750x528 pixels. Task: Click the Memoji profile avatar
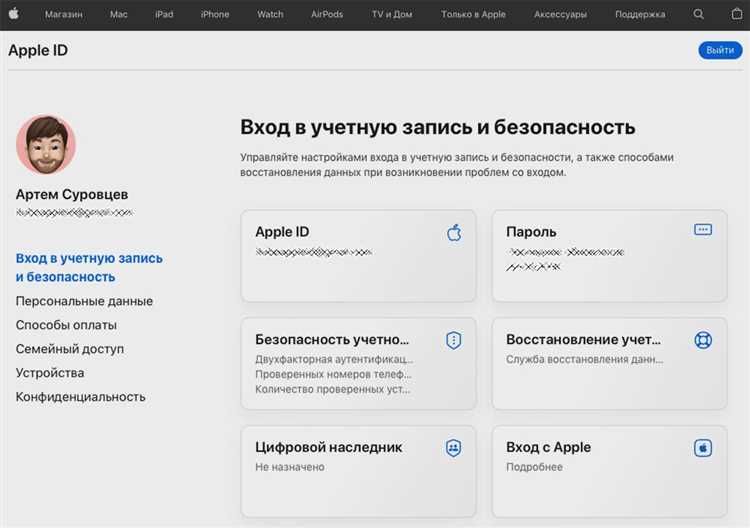[46, 144]
